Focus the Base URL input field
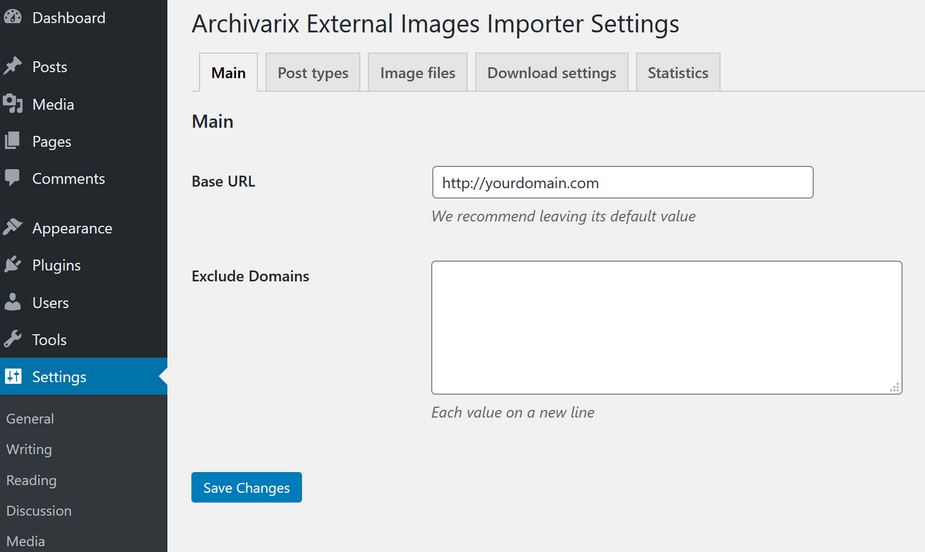 (x=622, y=182)
